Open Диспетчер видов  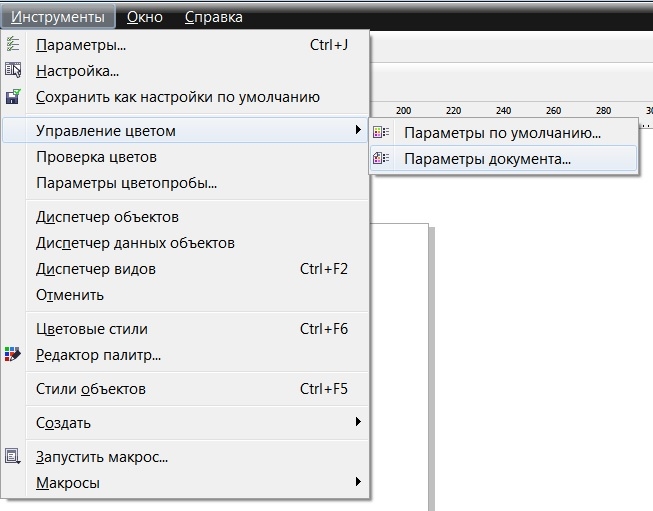(96, 269)
